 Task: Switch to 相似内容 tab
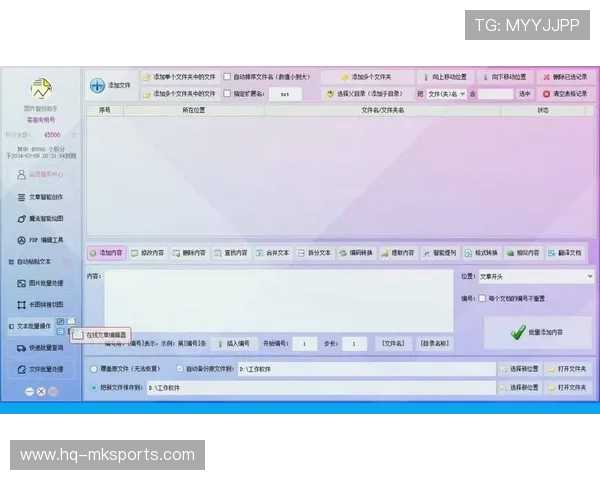[x=523, y=253]
